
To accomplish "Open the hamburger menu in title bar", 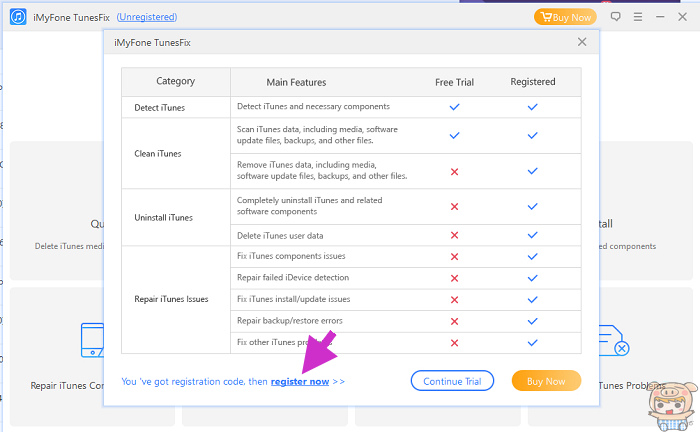I will (x=637, y=17).
